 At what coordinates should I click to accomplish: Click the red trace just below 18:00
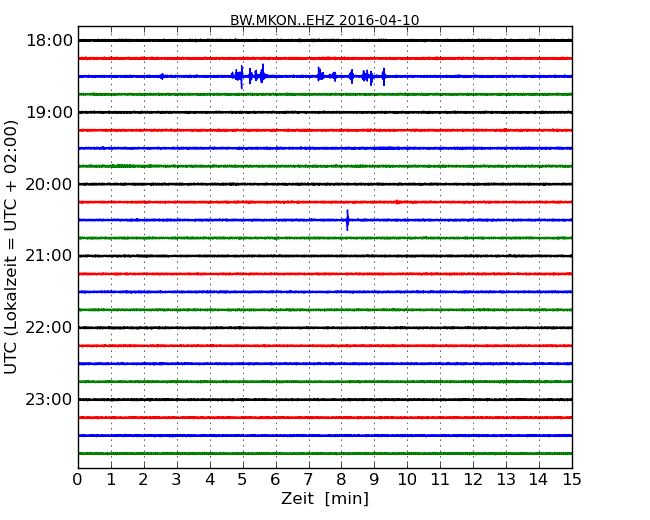[x=325, y=58]
